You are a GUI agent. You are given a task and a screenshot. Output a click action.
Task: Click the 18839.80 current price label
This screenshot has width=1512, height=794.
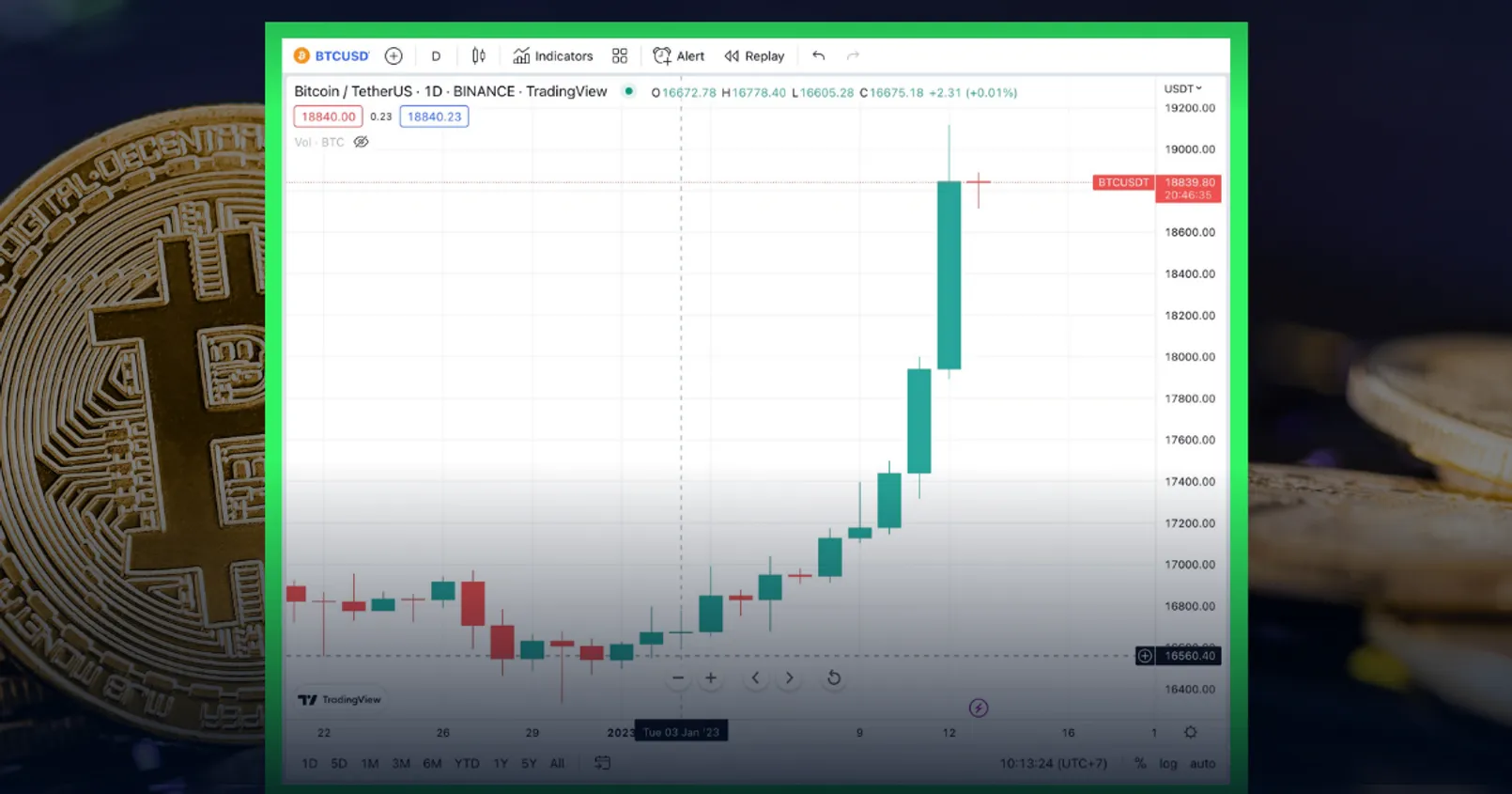[x=1189, y=188]
